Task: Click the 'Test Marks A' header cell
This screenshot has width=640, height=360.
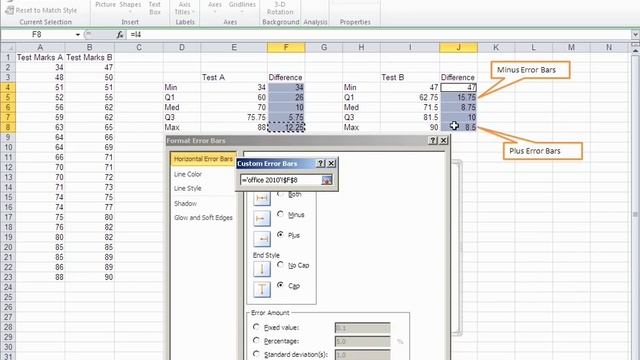Action: click(40, 58)
